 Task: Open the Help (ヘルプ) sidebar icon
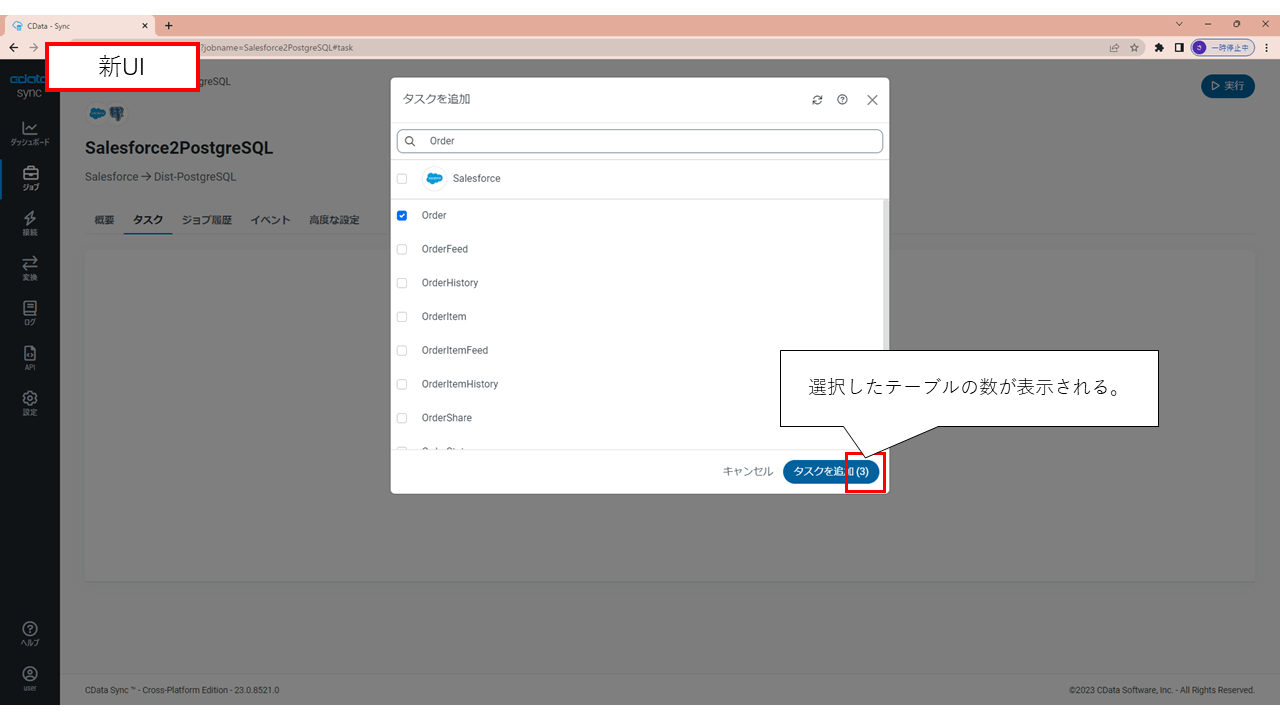(30, 633)
